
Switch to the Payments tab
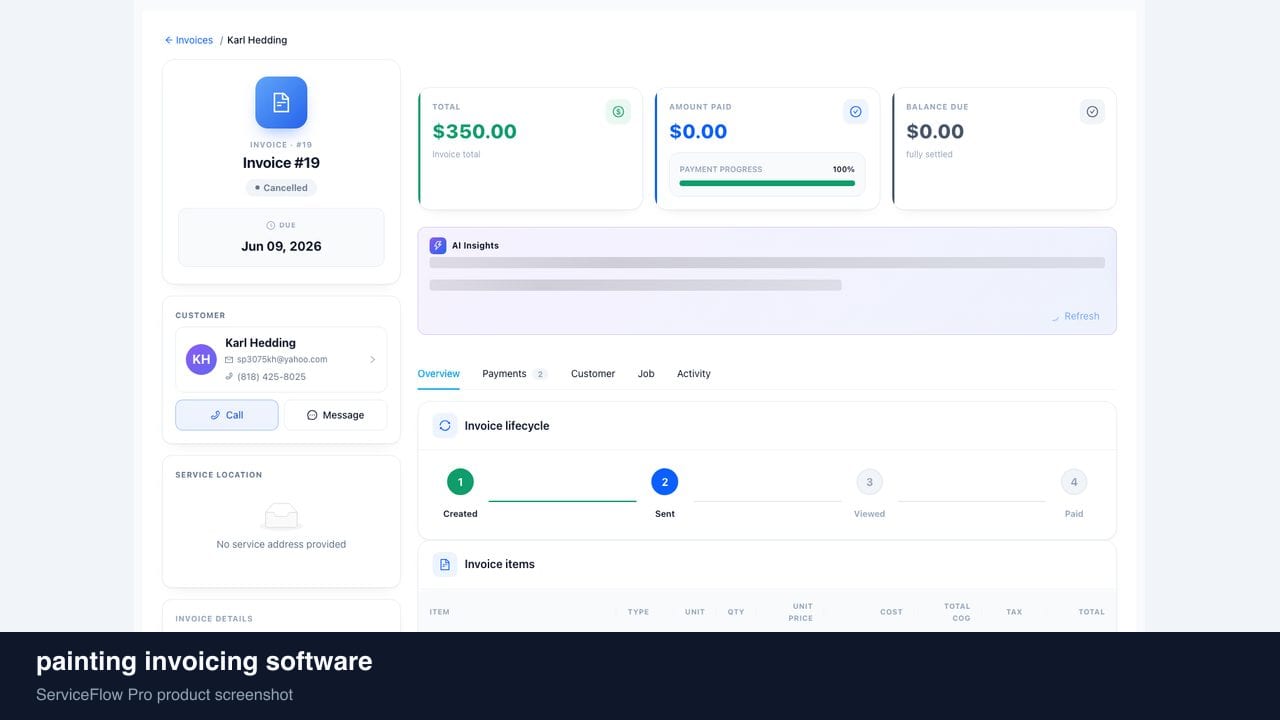(x=514, y=374)
